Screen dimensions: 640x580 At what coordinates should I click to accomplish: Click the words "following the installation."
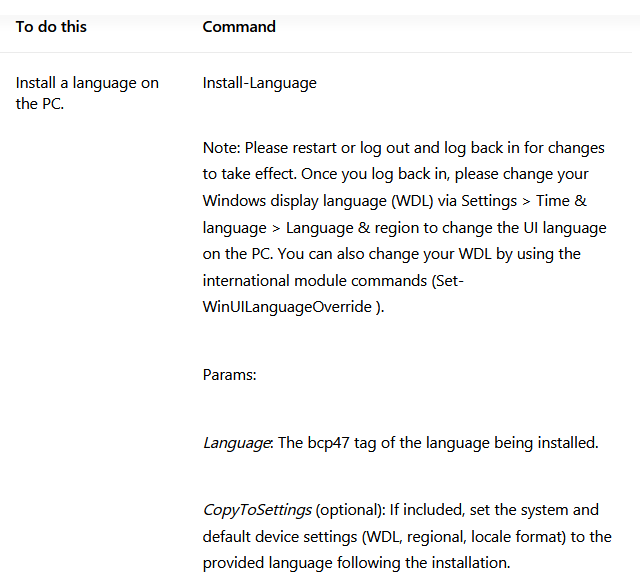pyautogui.click(x=424, y=563)
